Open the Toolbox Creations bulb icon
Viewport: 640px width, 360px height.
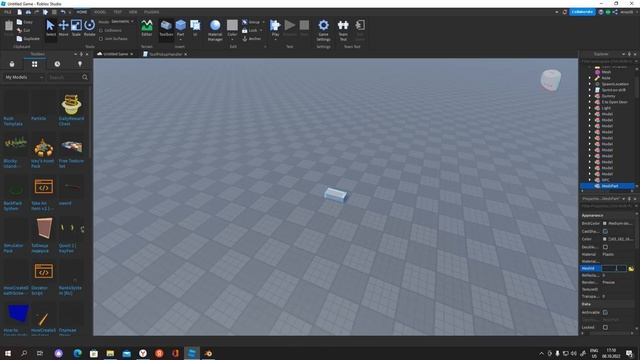pyautogui.click(x=80, y=64)
